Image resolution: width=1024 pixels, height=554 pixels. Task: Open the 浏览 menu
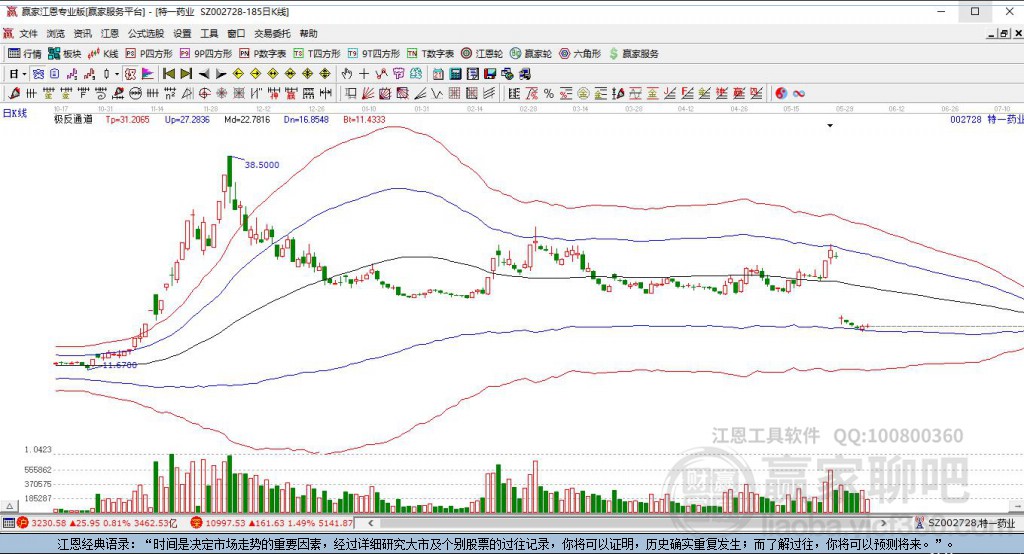[x=56, y=33]
